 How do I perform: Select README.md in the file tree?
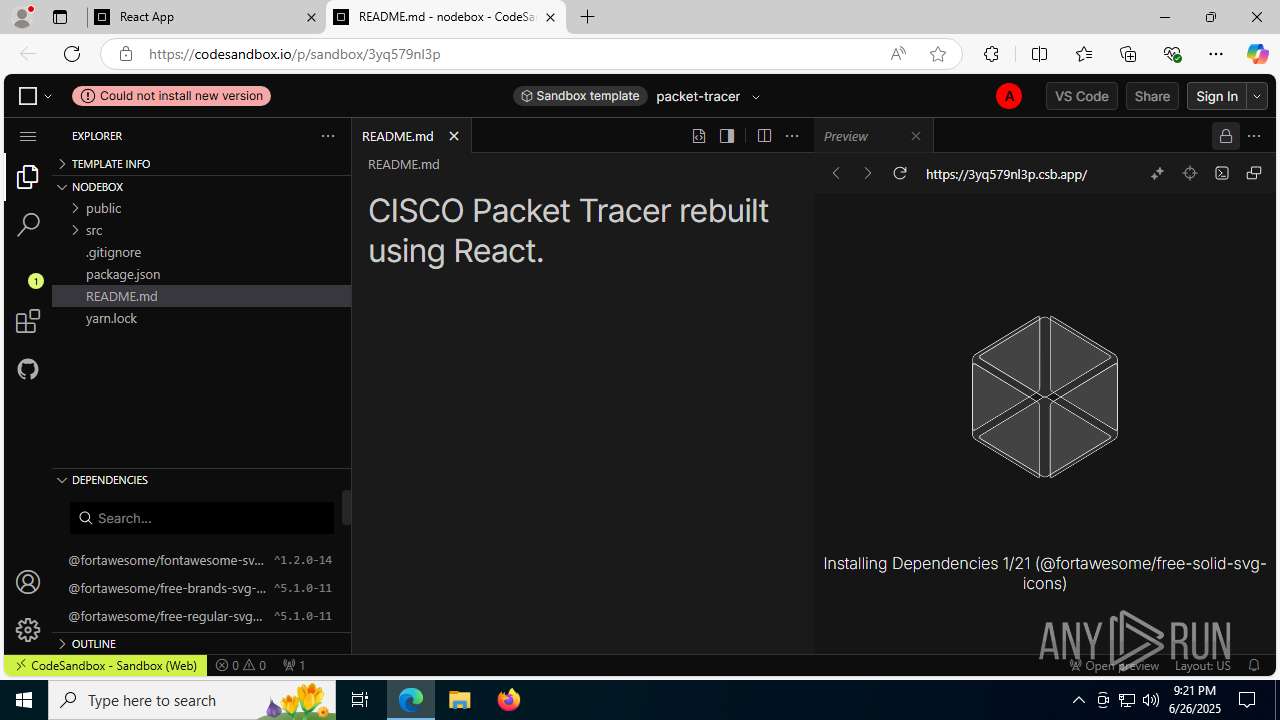click(201, 296)
